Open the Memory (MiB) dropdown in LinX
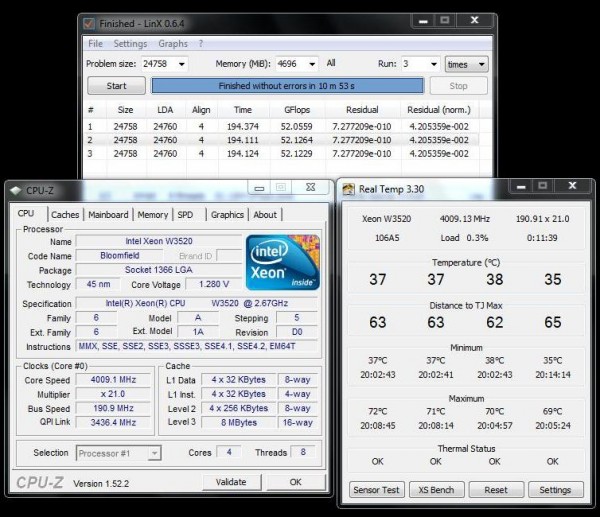This screenshot has width=600, height=517. click(x=312, y=64)
